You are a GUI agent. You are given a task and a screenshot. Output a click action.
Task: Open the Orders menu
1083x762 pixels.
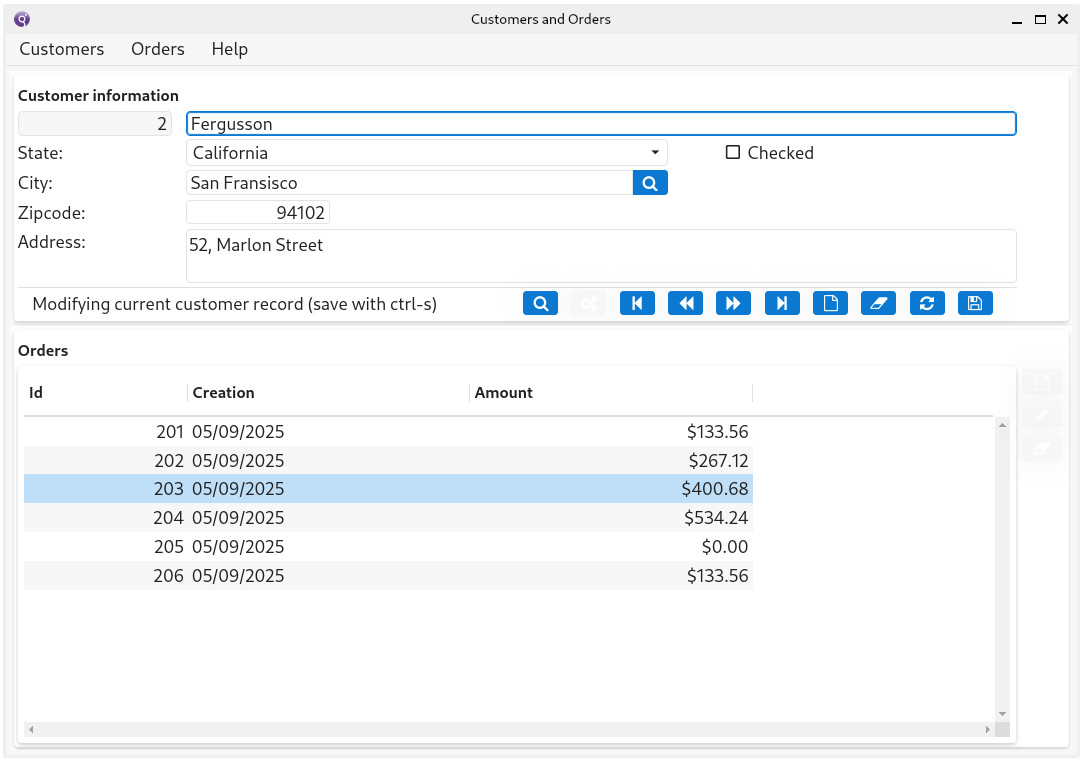pyautogui.click(x=157, y=48)
